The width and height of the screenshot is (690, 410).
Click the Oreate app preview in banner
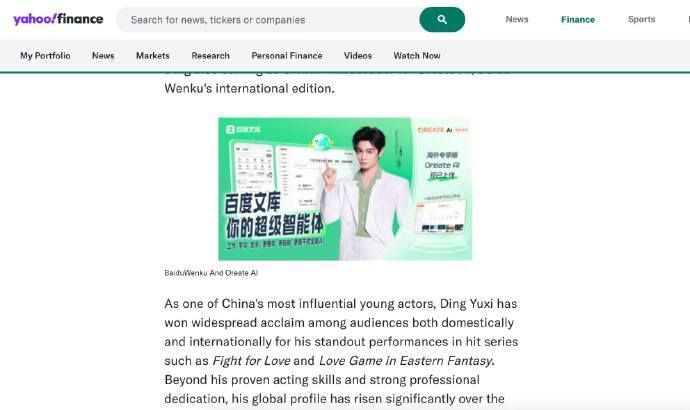[440, 217]
